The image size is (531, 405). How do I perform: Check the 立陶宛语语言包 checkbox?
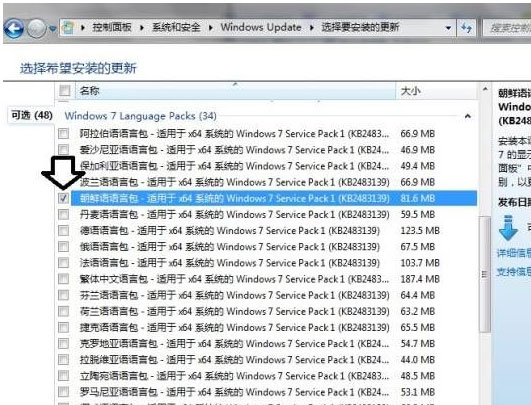pyautogui.click(x=63, y=376)
